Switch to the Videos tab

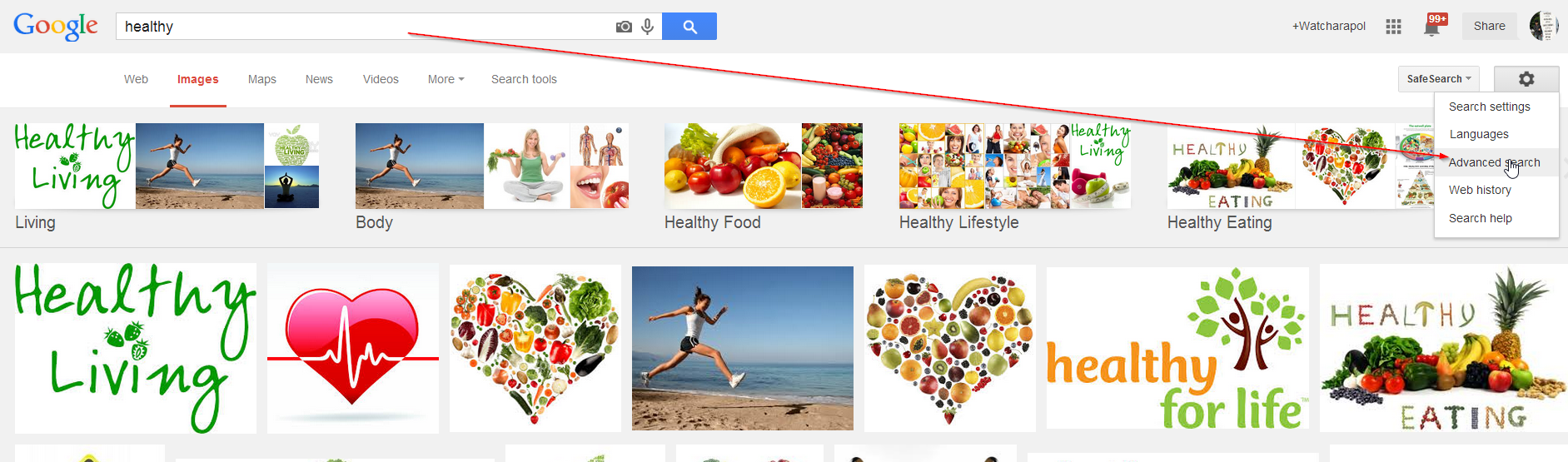tap(381, 79)
